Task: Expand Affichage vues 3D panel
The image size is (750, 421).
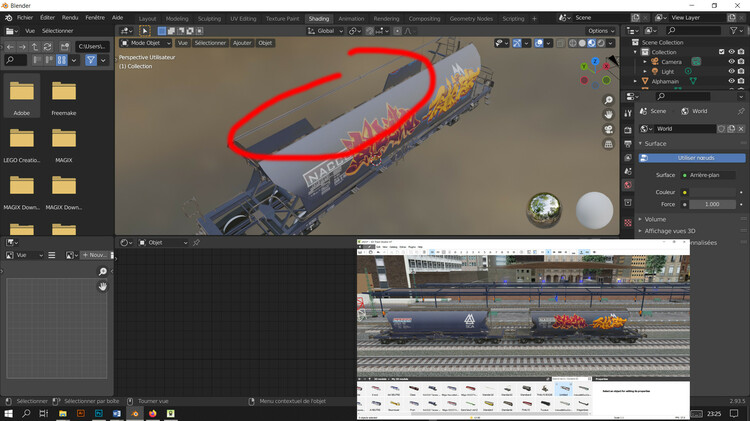Action: pyautogui.click(x=670, y=231)
